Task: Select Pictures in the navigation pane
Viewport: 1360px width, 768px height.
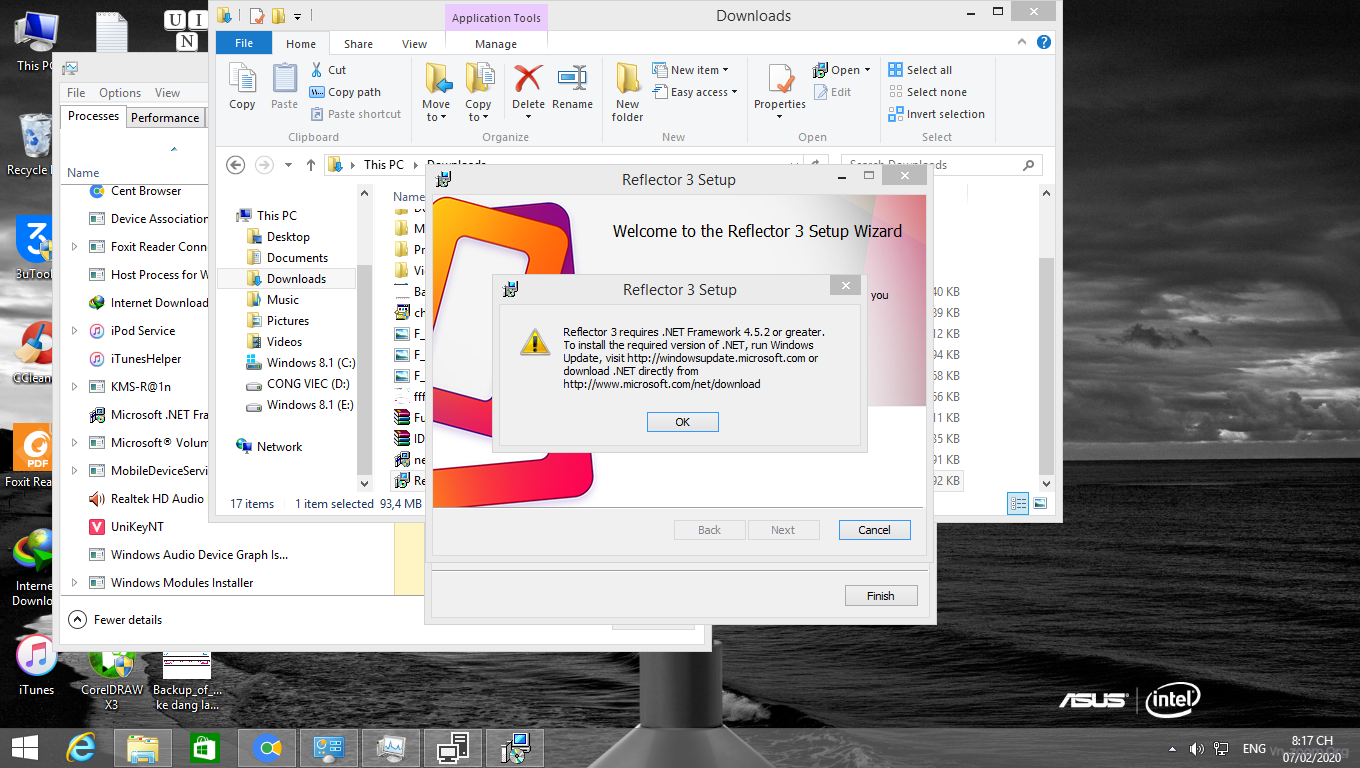Action: 288,321
